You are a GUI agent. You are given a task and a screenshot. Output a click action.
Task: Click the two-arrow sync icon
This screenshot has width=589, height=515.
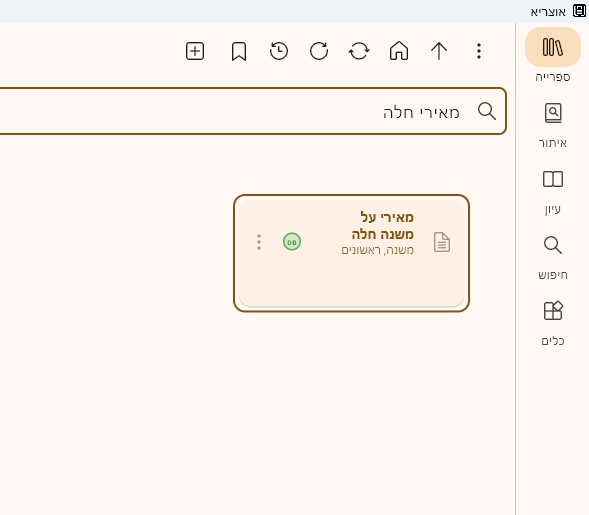tap(359, 51)
